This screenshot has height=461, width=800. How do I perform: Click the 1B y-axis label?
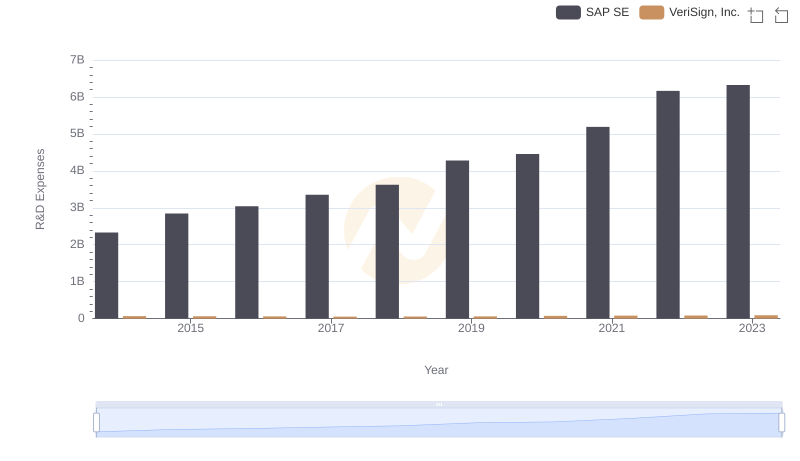pyautogui.click(x=77, y=281)
